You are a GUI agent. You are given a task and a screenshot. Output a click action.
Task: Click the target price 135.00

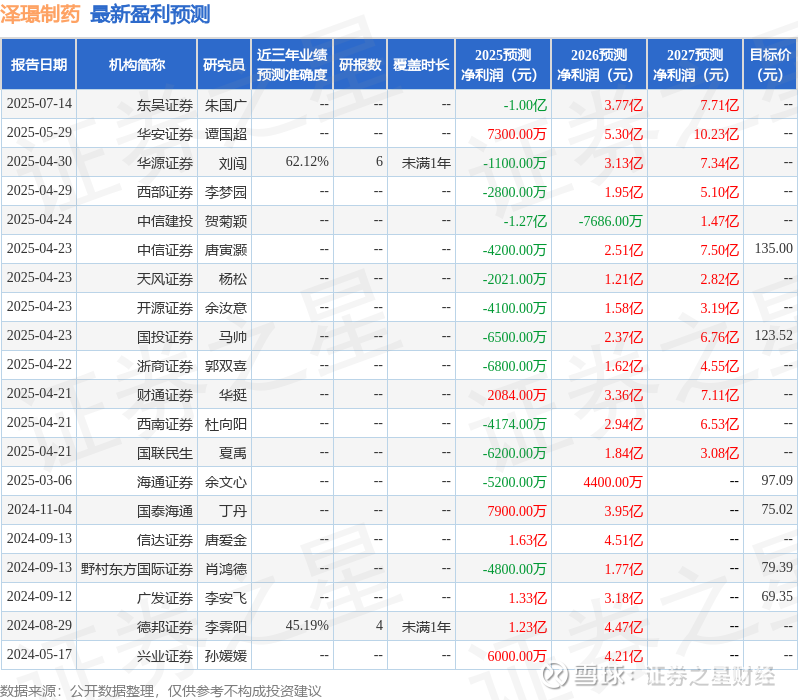point(774,248)
